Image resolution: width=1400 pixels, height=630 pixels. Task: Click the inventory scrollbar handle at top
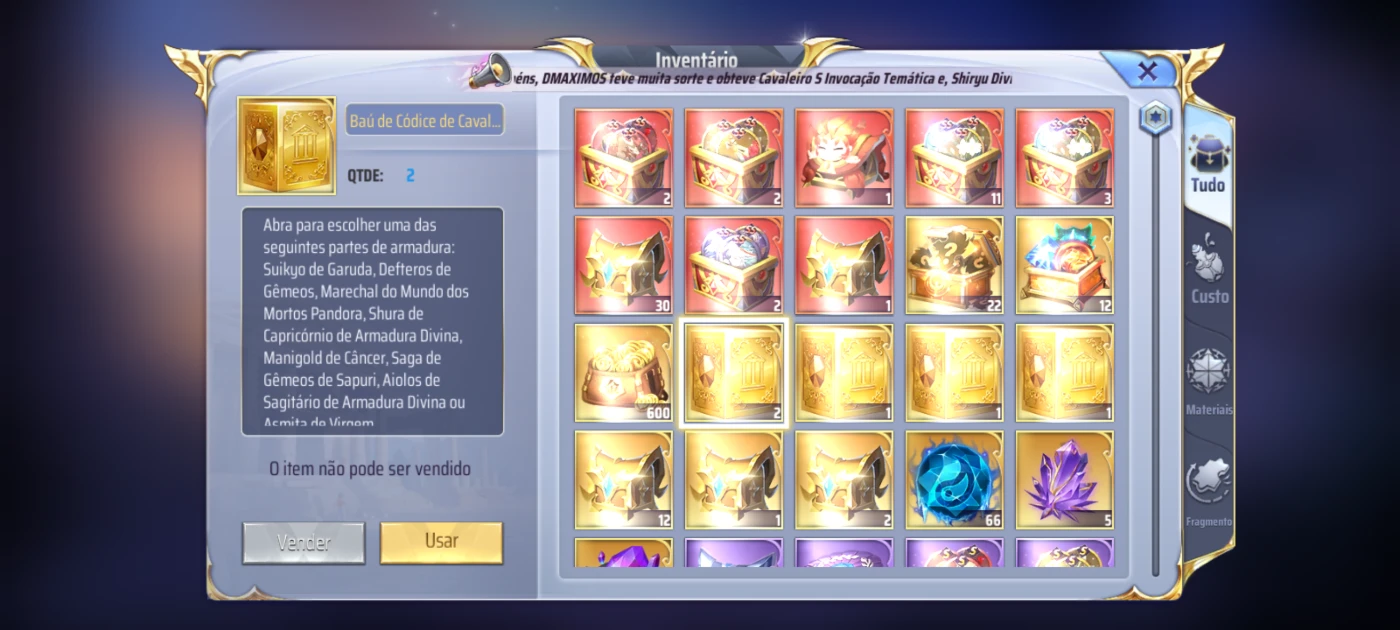(x=1154, y=116)
